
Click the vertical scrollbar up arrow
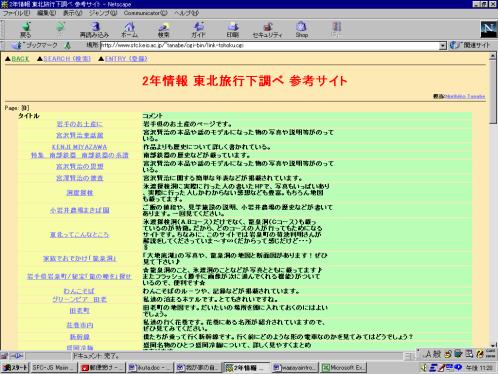pos(493,57)
